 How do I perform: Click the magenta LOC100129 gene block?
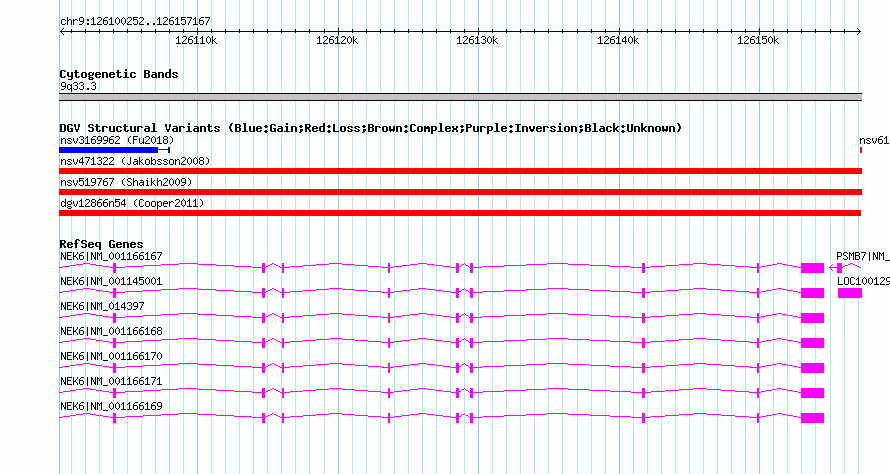pyautogui.click(x=850, y=293)
